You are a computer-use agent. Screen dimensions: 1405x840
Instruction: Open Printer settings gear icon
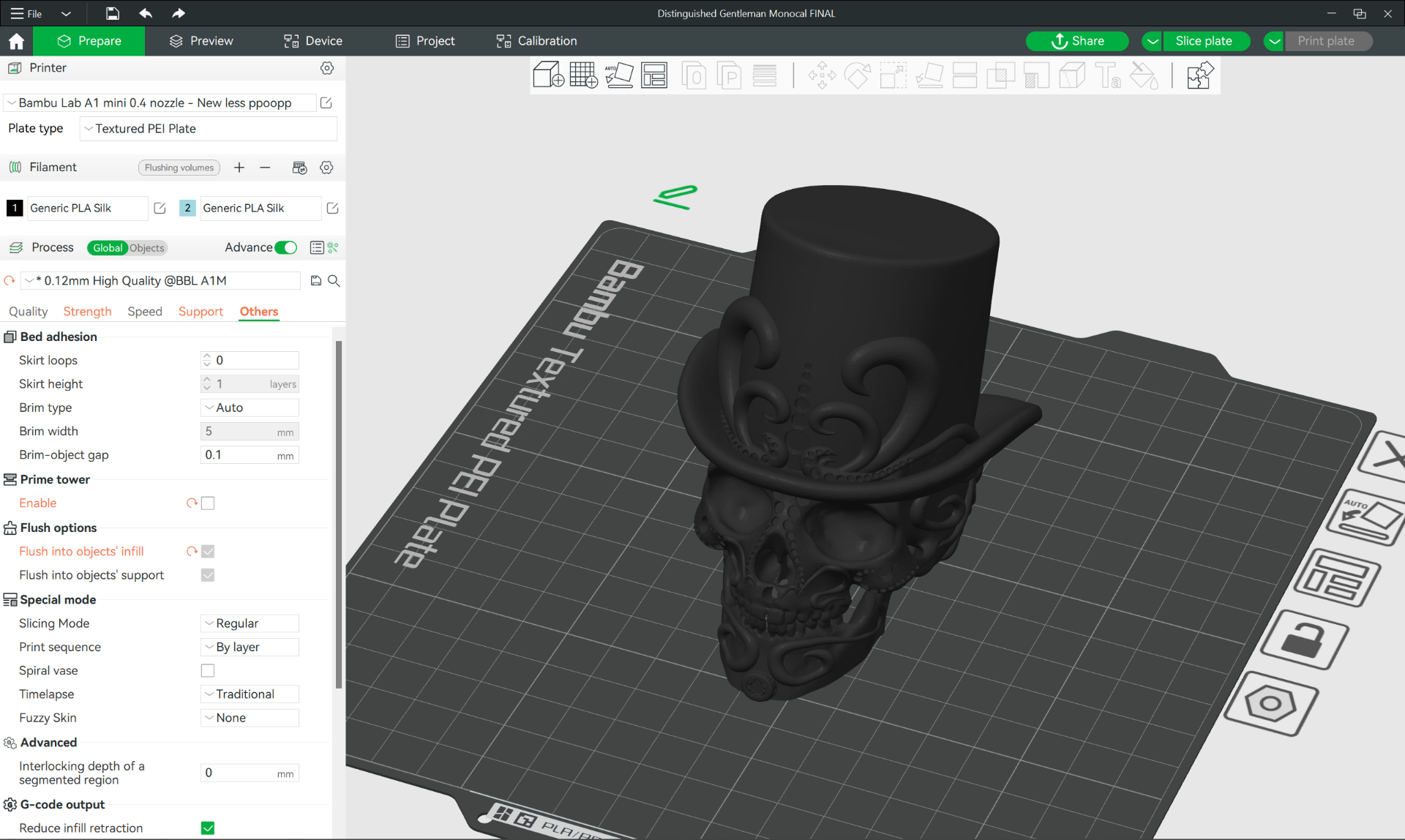click(327, 68)
